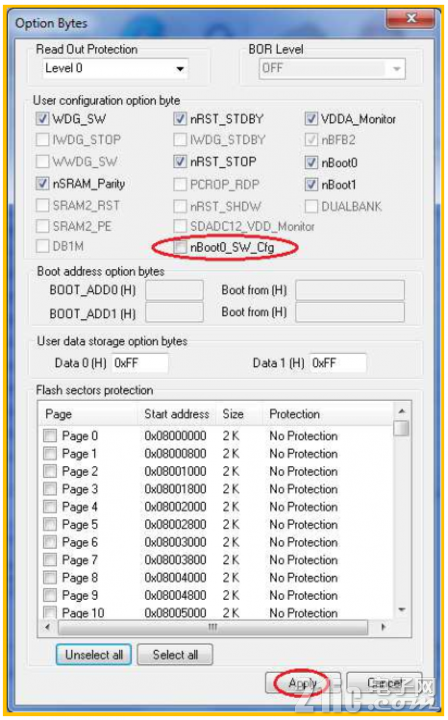Viewport: 448px width, 720px height.
Task: Expand the BOR Level dropdown
Action: (332, 69)
